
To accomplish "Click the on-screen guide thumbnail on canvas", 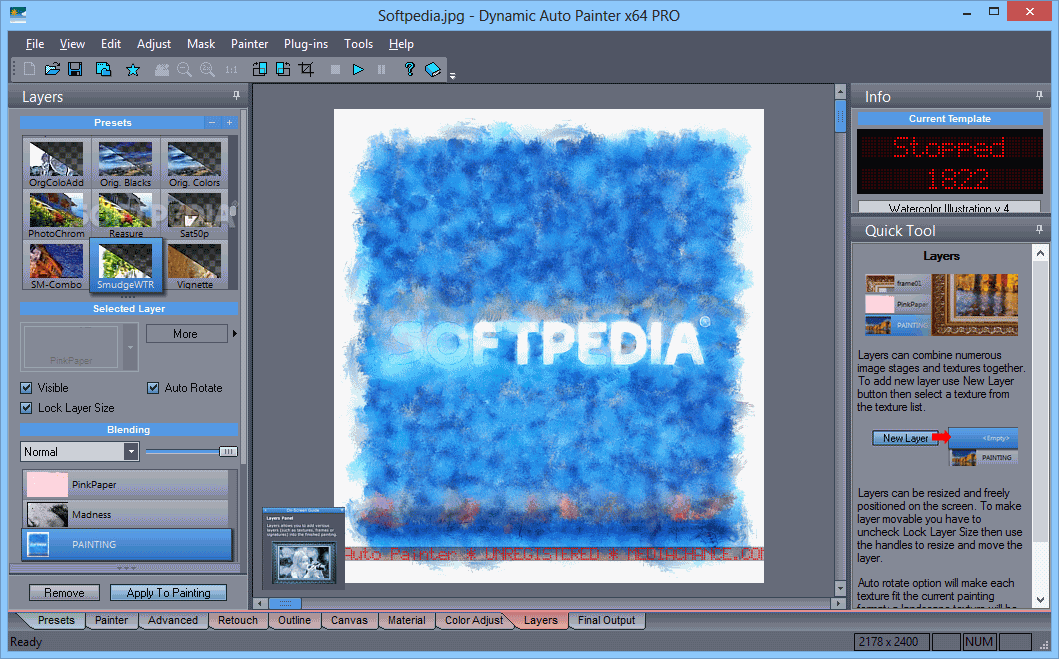I will [x=303, y=546].
